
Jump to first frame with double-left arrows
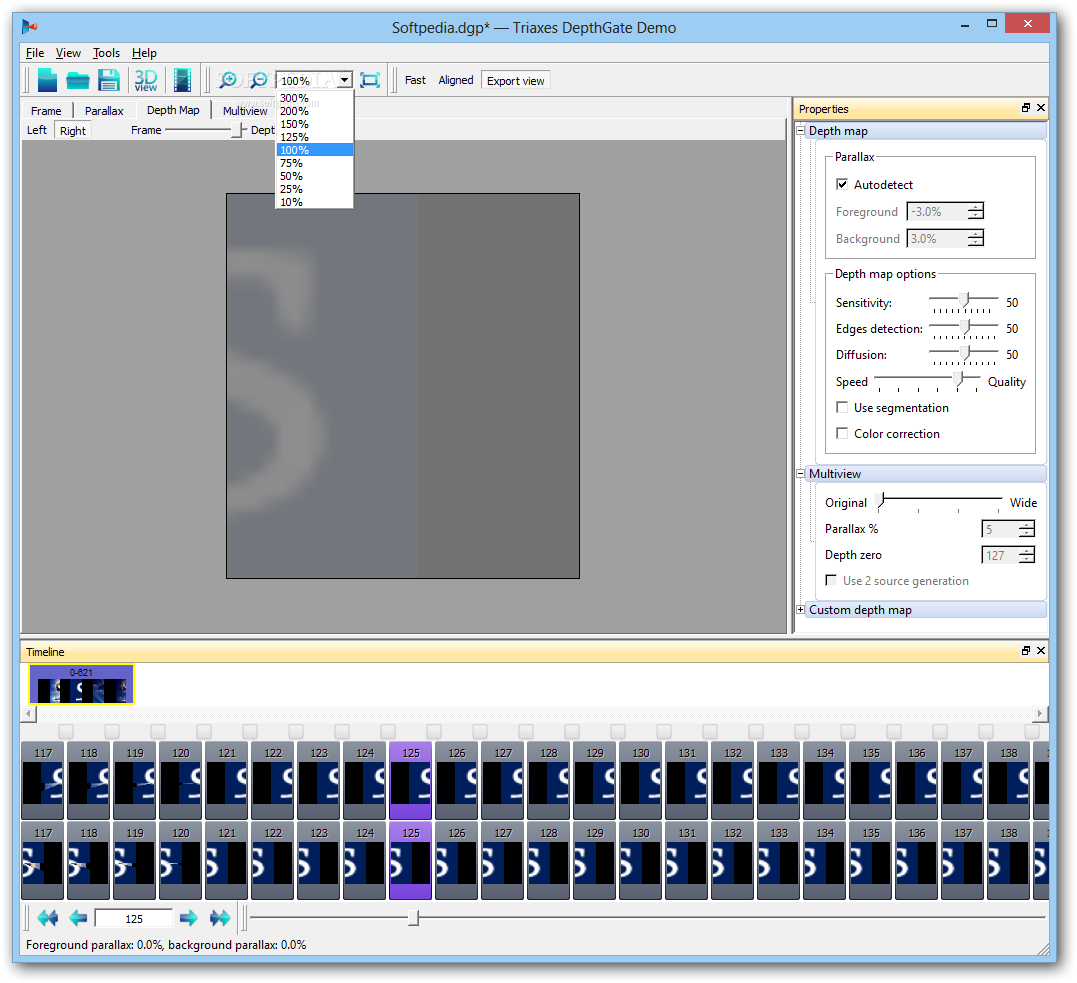pos(47,918)
